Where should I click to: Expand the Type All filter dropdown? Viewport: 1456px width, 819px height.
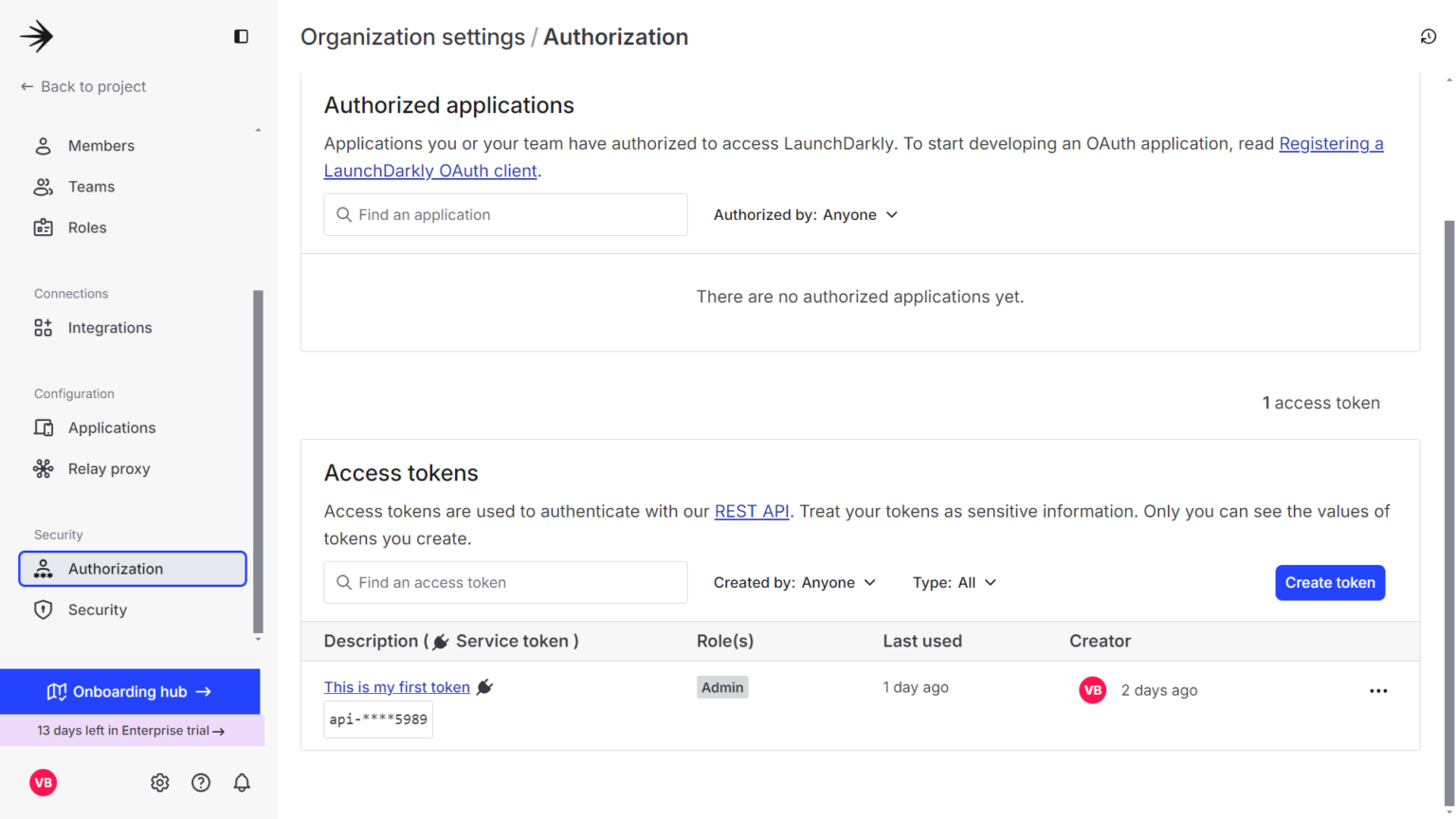954,583
